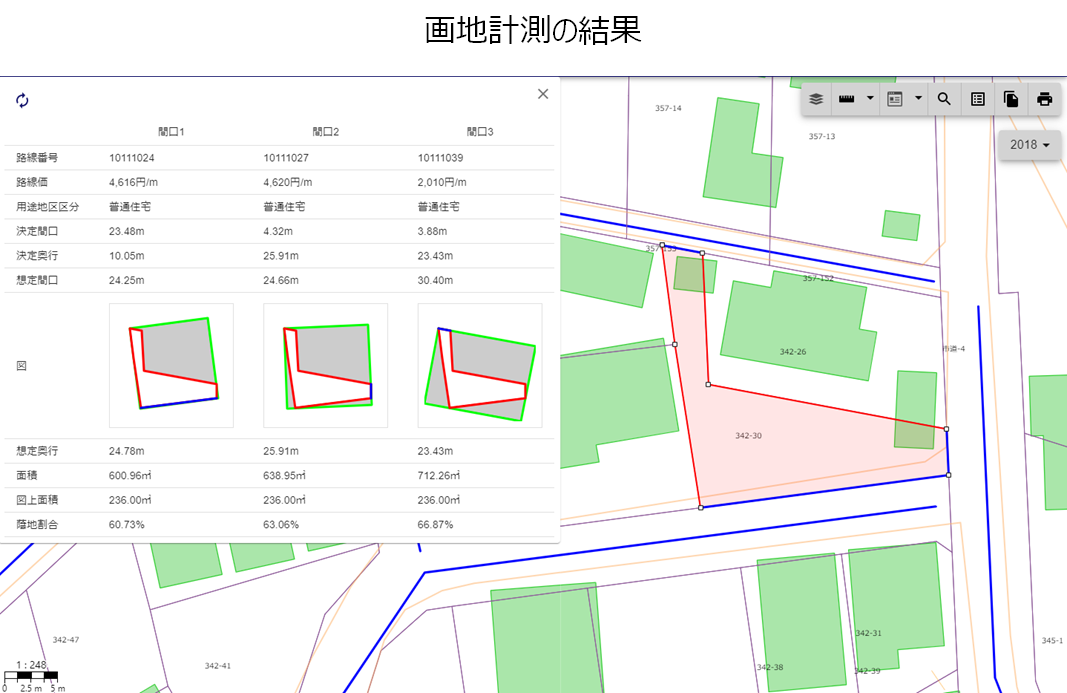Screen dimensions: 1067x693
Task: Expand the layout tool dropdown arrow
Action: click(x=918, y=99)
